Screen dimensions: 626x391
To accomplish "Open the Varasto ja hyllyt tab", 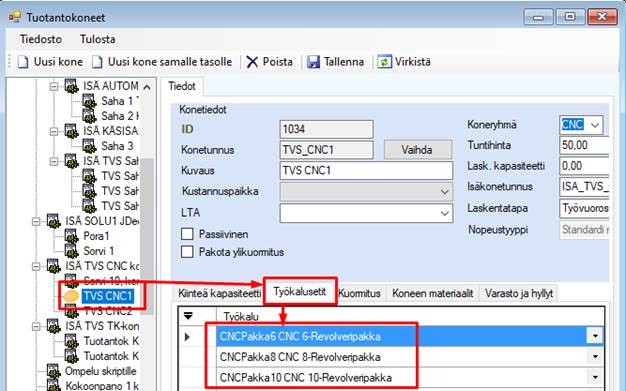I will click(x=519, y=294).
